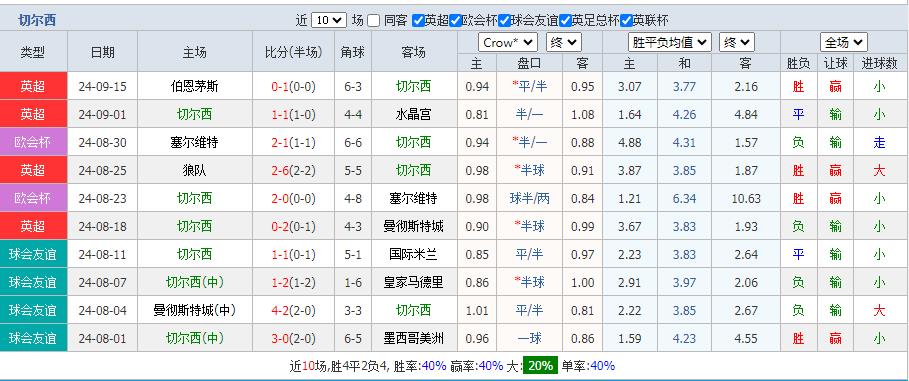This screenshot has width=909, height=381.
Task: Click the 1.21 home odds value
Action: coord(630,198)
